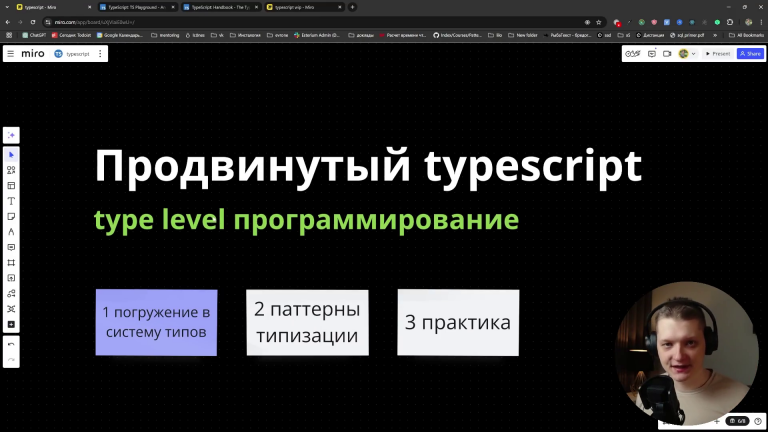The width and height of the screenshot is (768, 432).
Task: Open the mind map tool
Action: pos(11,309)
